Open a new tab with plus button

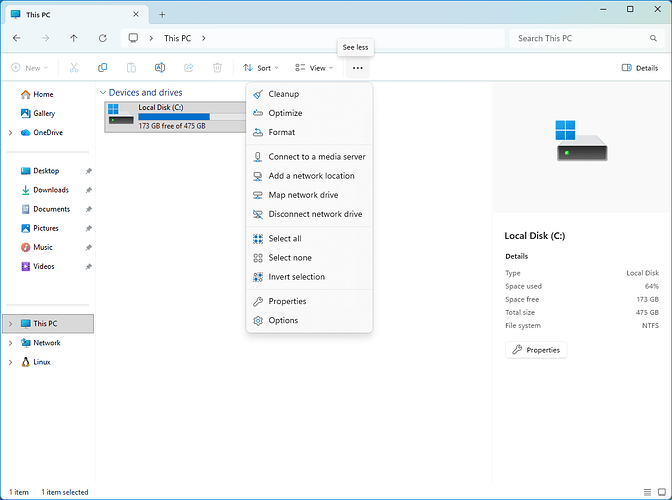(x=162, y=15)
